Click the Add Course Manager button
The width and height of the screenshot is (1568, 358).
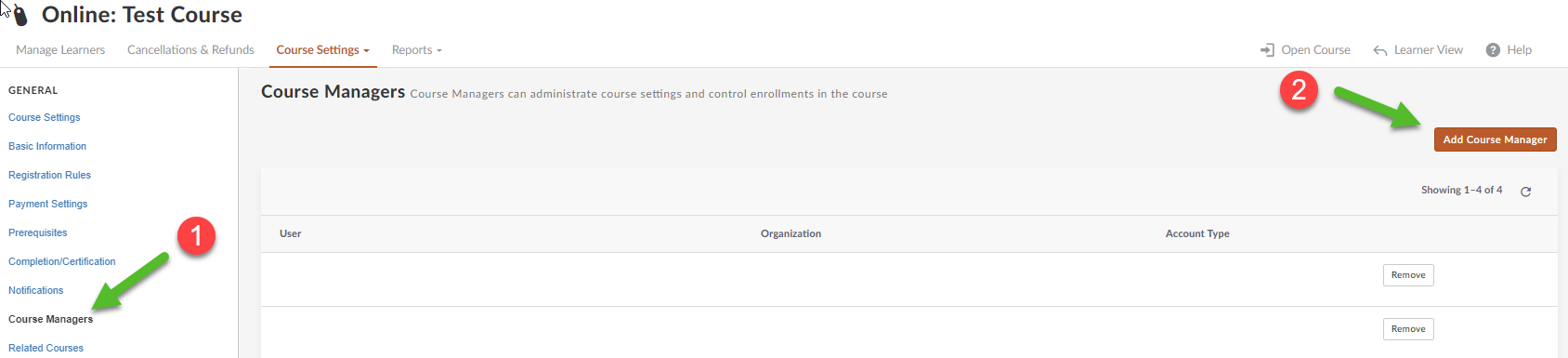click(1495, 139)
